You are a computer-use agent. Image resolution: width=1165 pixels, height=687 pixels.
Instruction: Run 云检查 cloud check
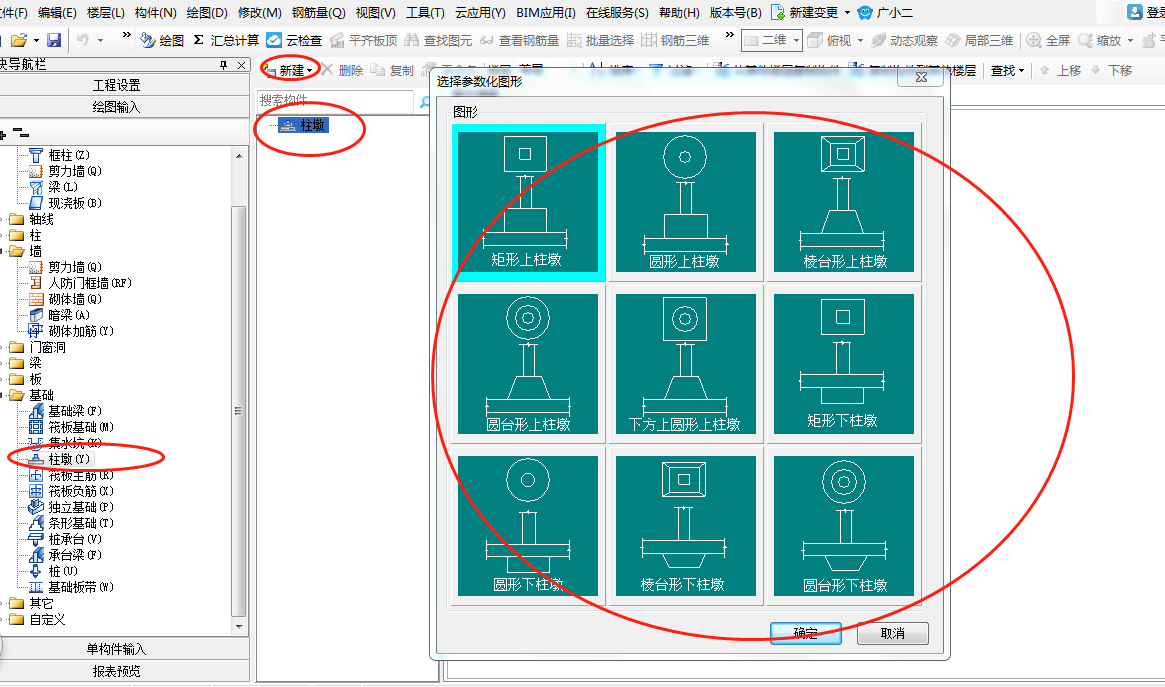(x=294, y=40)
